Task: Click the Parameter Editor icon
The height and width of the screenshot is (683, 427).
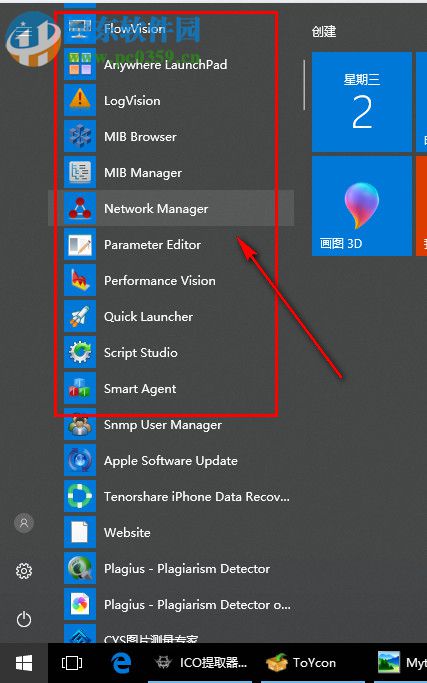Action: (x=80, y=244)
